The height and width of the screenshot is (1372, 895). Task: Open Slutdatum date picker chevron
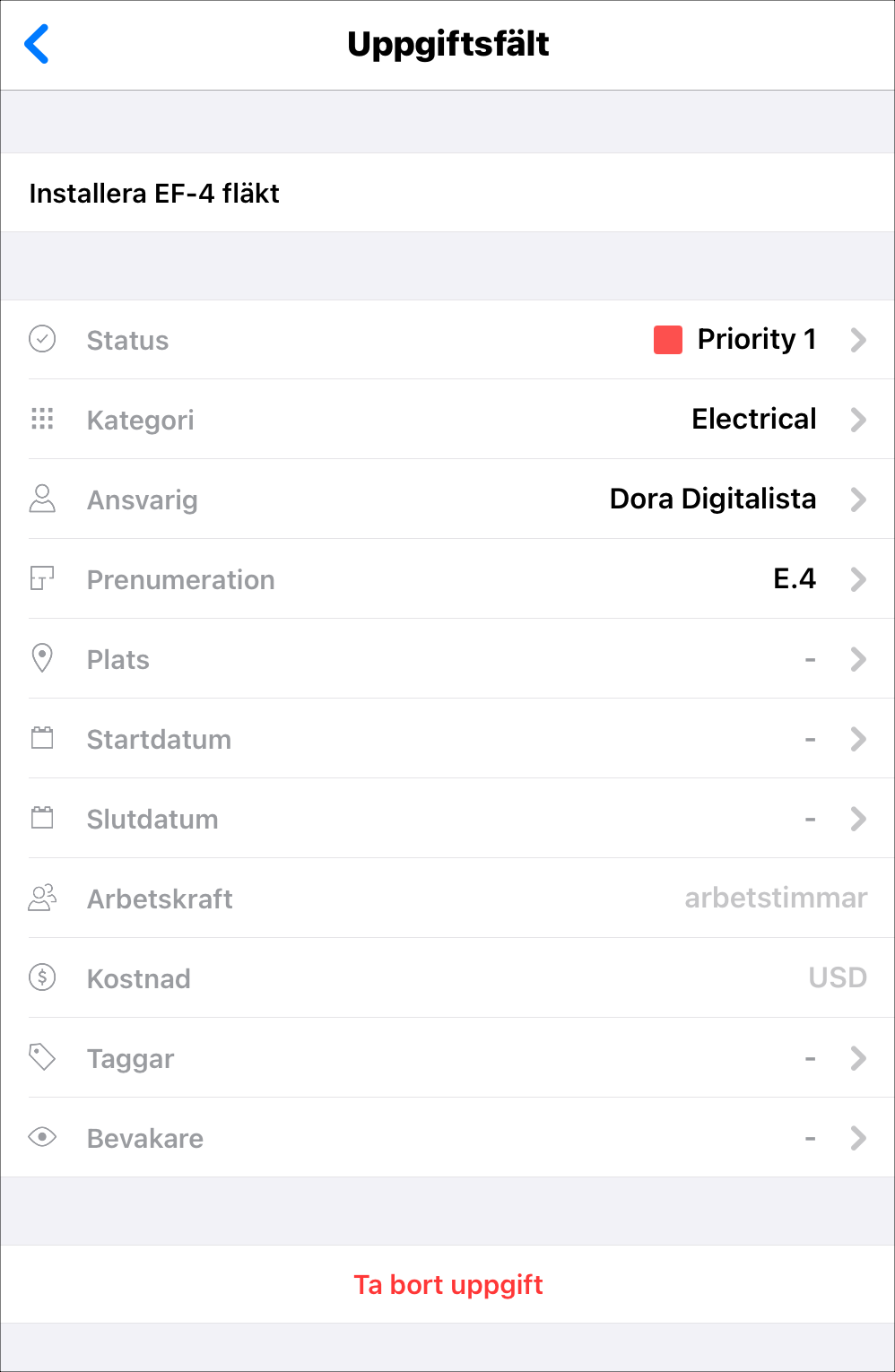858,819
